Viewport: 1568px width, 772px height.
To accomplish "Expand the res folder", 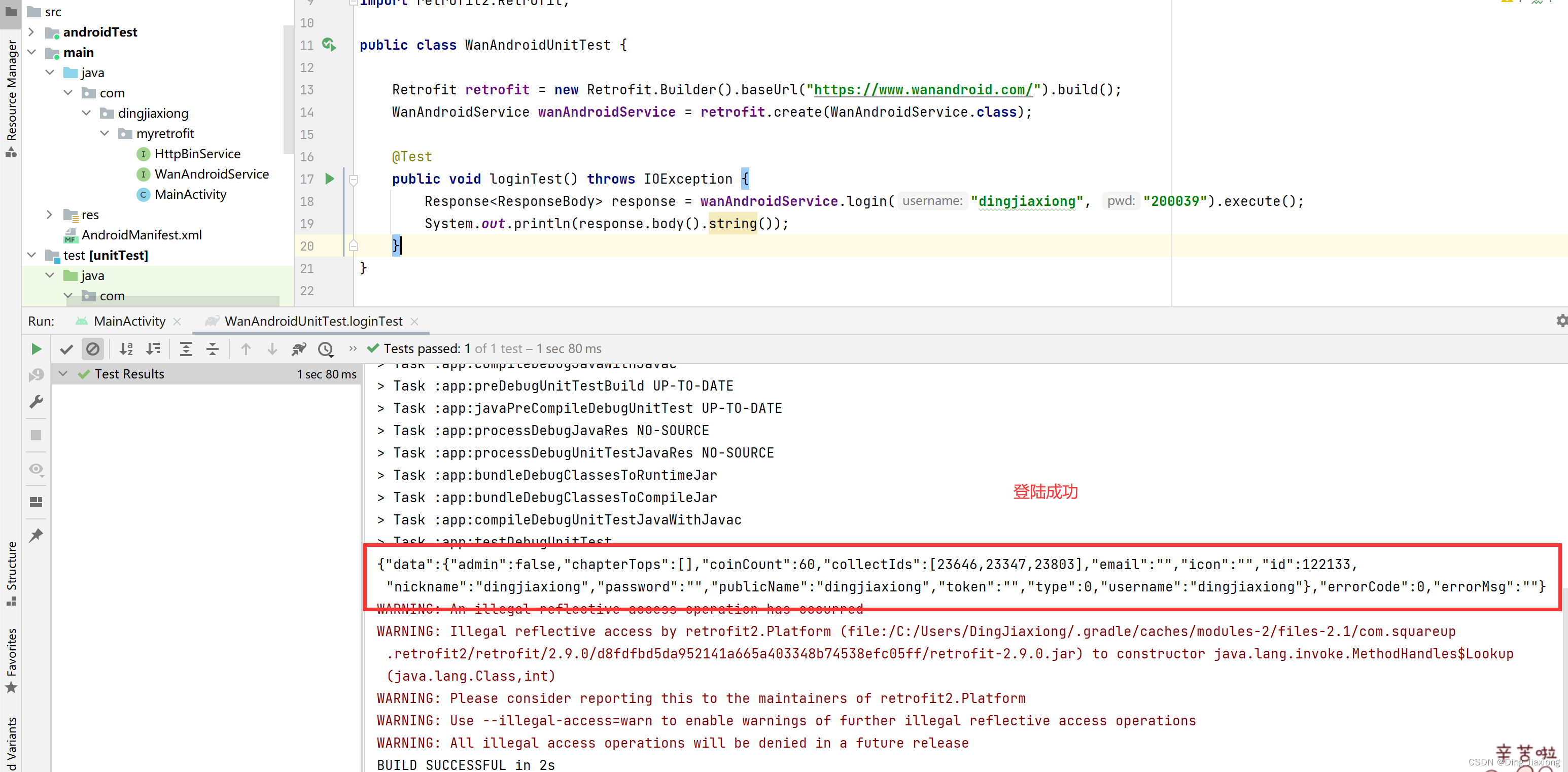I will [50, 215].
